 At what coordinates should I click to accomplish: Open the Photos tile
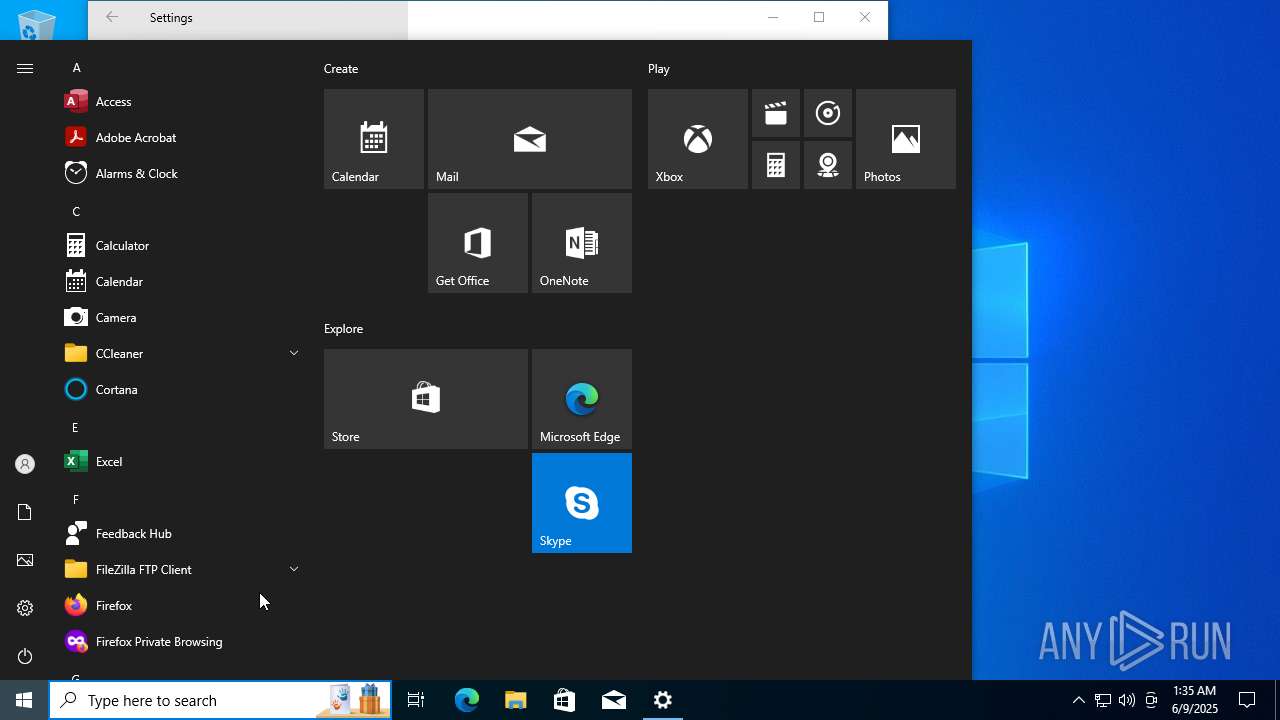pyautogui.click(x=906, y=139)
